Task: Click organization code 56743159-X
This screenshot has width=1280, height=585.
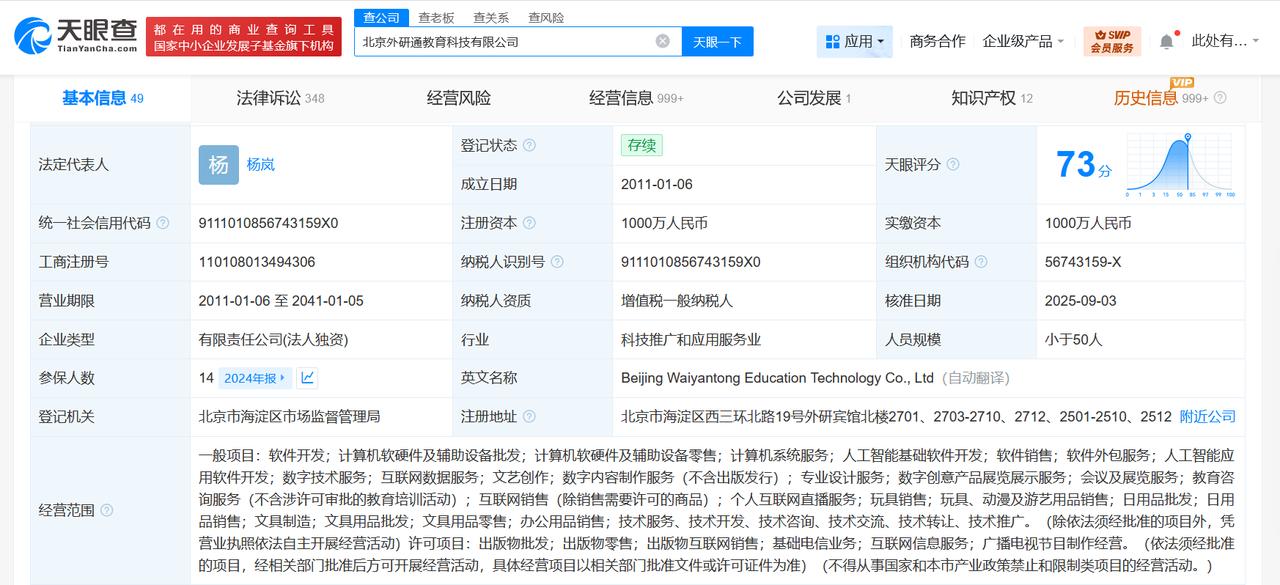Action: pyautogui.click(x=1083, y=262)
